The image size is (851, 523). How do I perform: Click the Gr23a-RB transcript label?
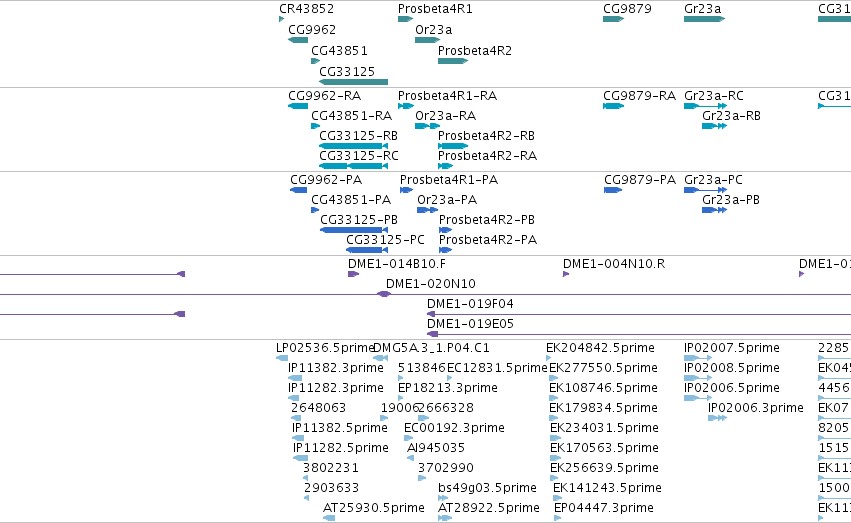pyautogui.click(x=731, y=116)
